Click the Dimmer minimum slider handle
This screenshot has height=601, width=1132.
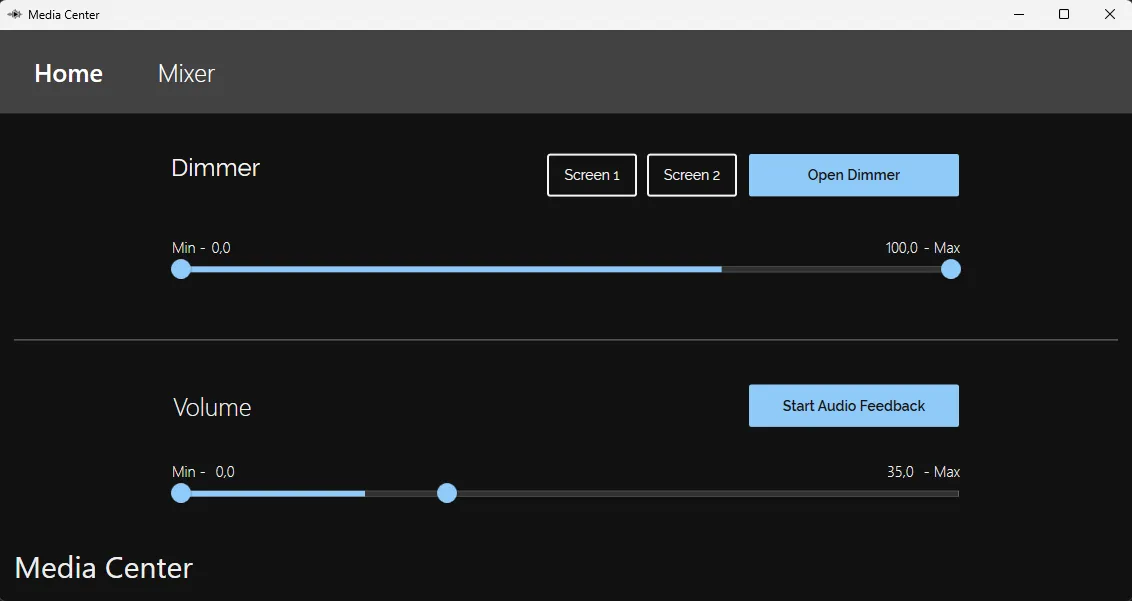click(180, 269)
